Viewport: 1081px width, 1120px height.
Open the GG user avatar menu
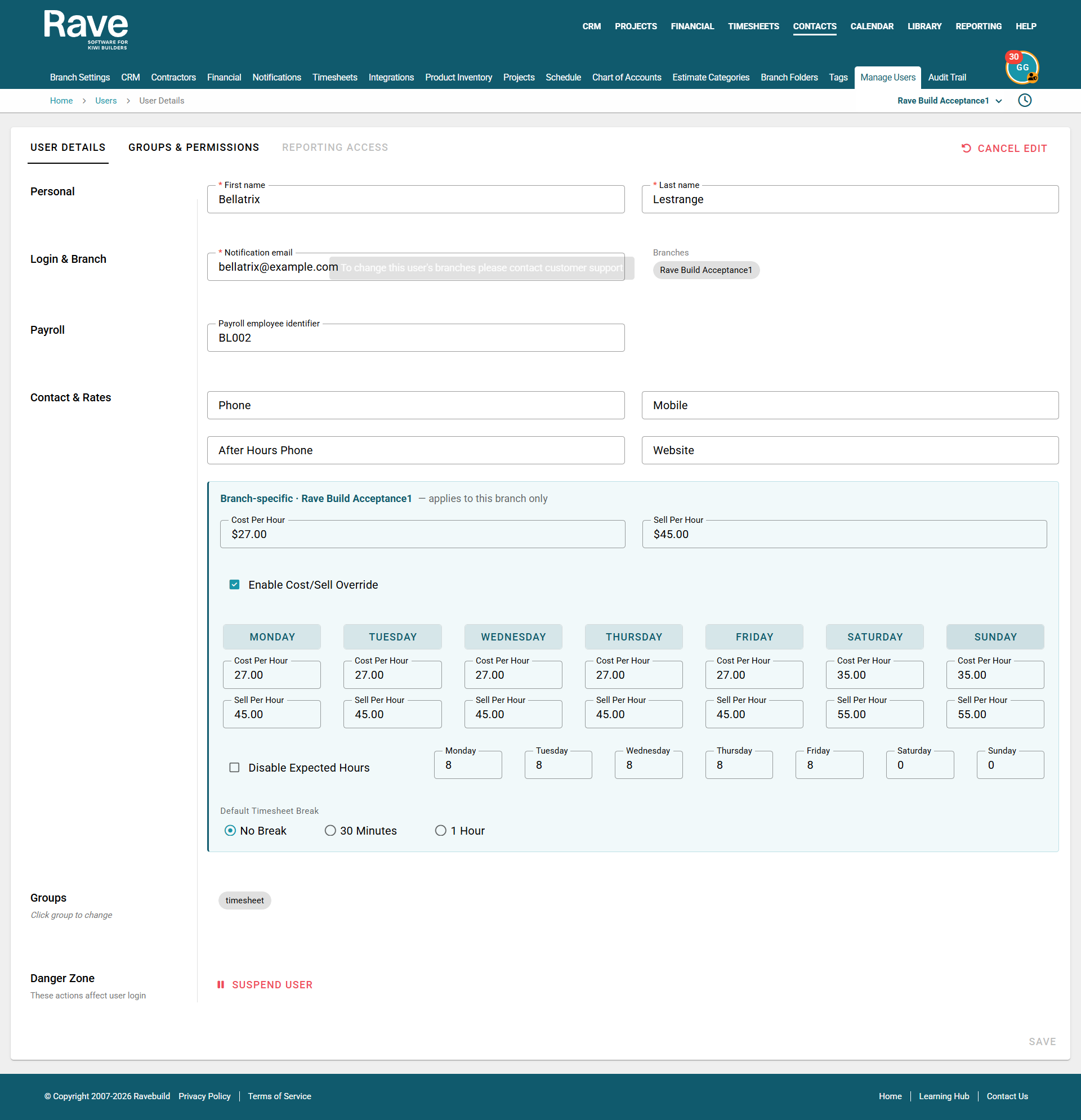(1022, 68)
